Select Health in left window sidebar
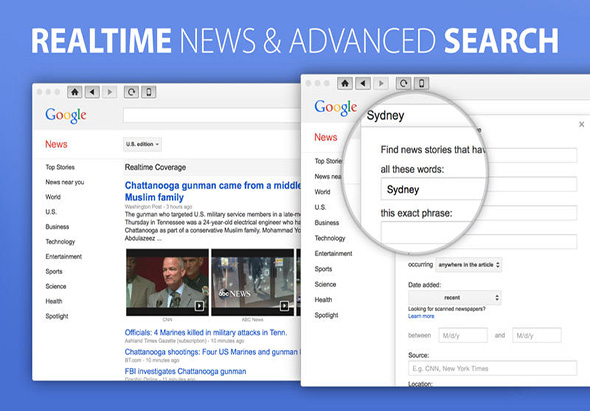The width and height of the screenshot is (590, 411). pyautogui.click(x=54, y=301)
